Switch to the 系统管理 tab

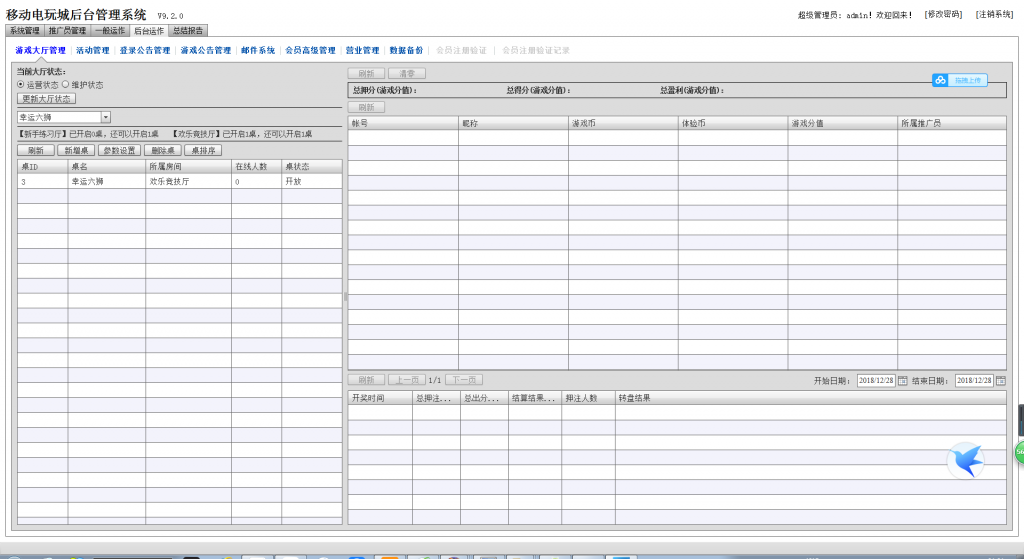point(25,31)
